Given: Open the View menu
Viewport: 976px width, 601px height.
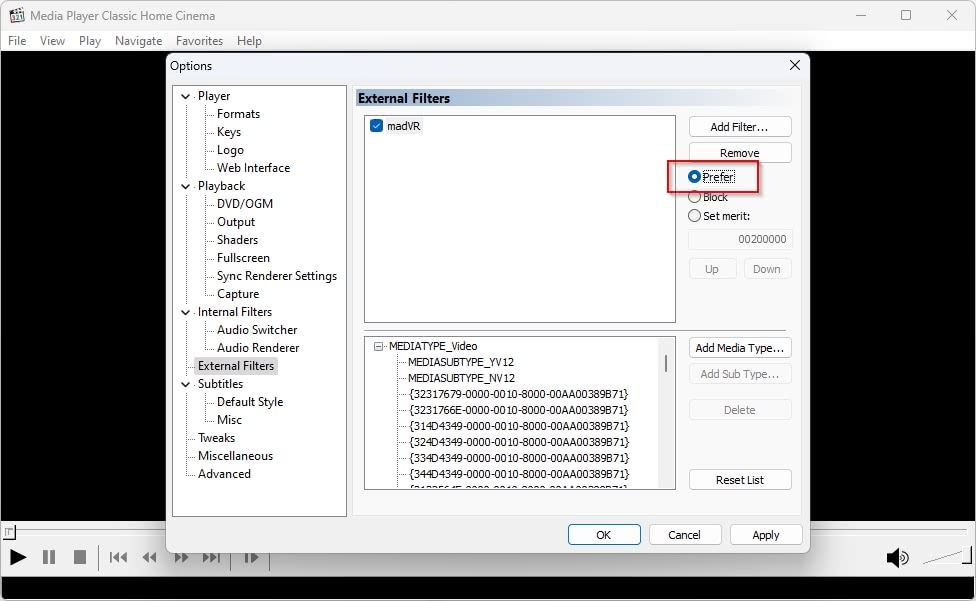Looking at the screenshot, I should (52, 40).
